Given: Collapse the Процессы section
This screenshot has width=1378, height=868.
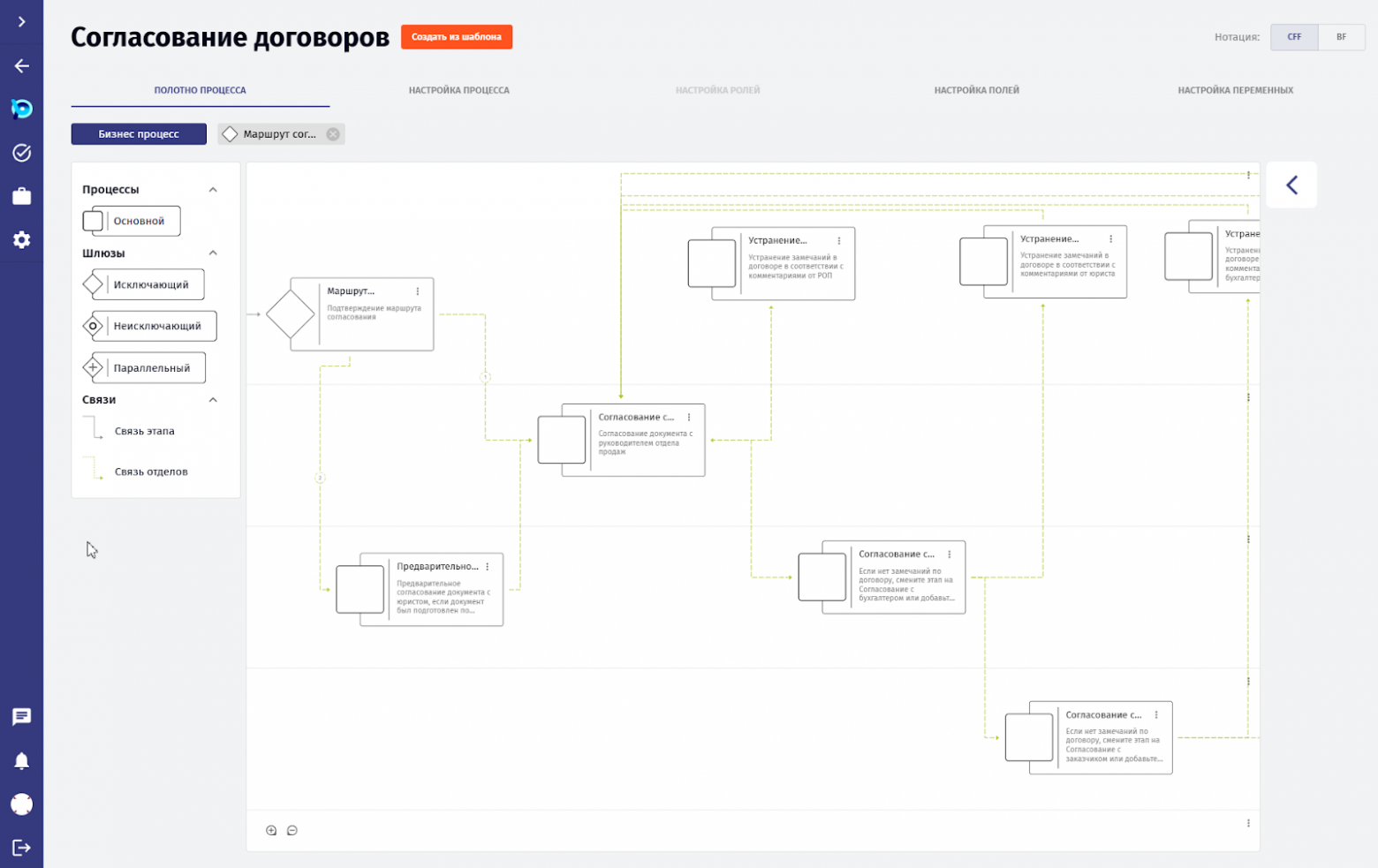Looking at the screenshot, I should click(x=213, y=190).
